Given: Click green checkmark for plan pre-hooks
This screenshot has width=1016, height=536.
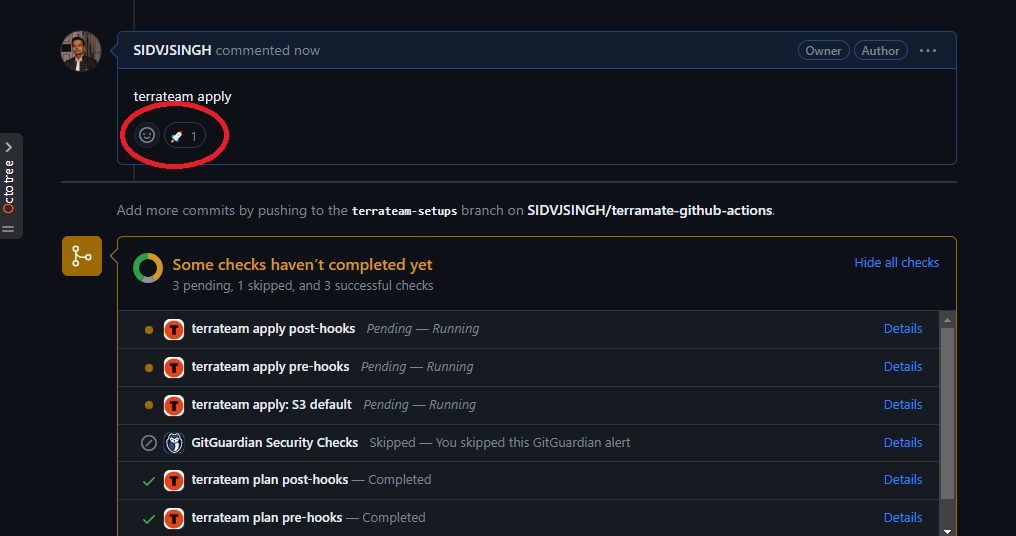Looking at the screenshot, I should [148, 519].
